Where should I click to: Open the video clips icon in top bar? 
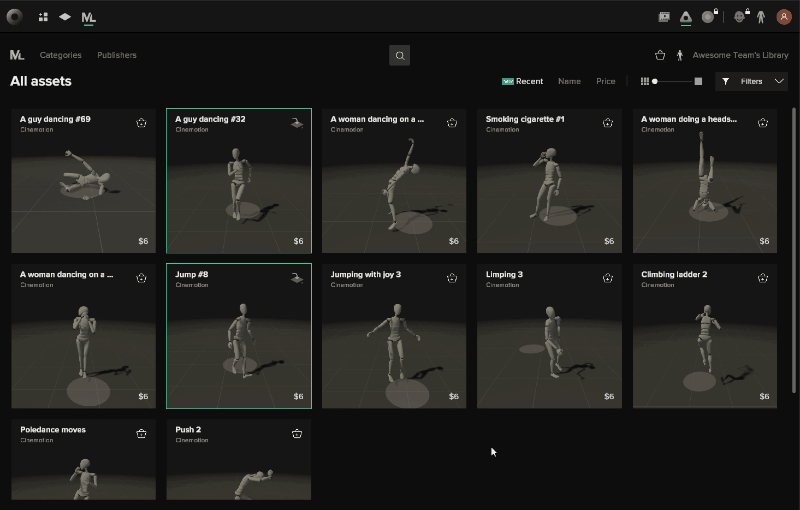(664, 17)
